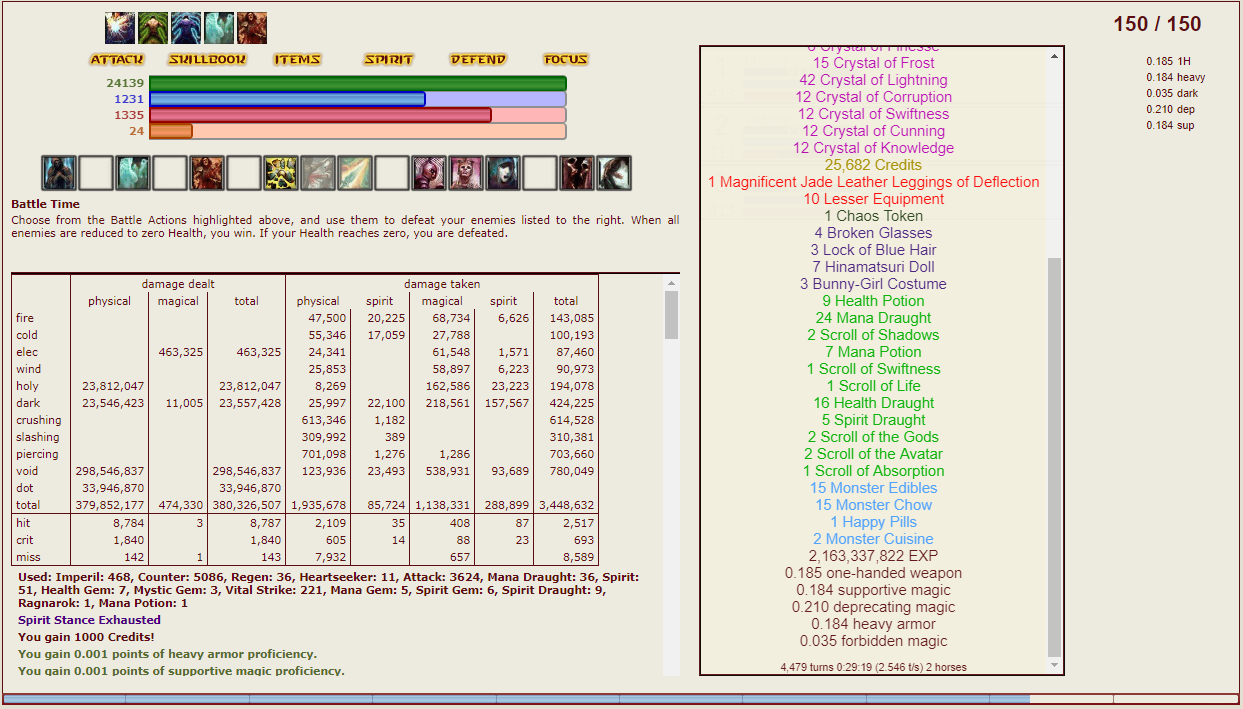
Task: Select '1 Happy Pills' line
Action: (873, 522)
